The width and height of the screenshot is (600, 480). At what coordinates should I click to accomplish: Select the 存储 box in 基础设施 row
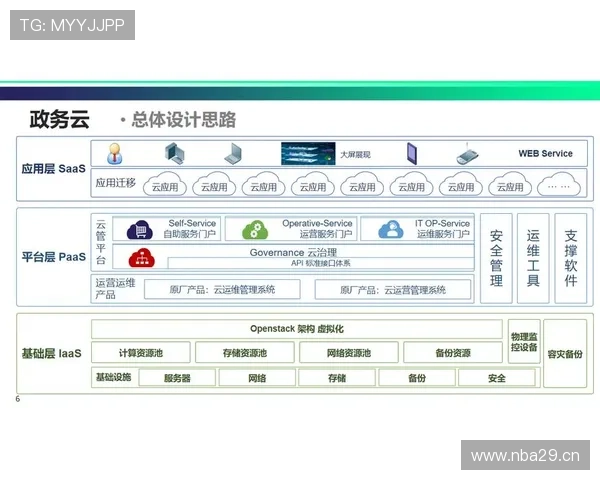(x=337, y=378)
